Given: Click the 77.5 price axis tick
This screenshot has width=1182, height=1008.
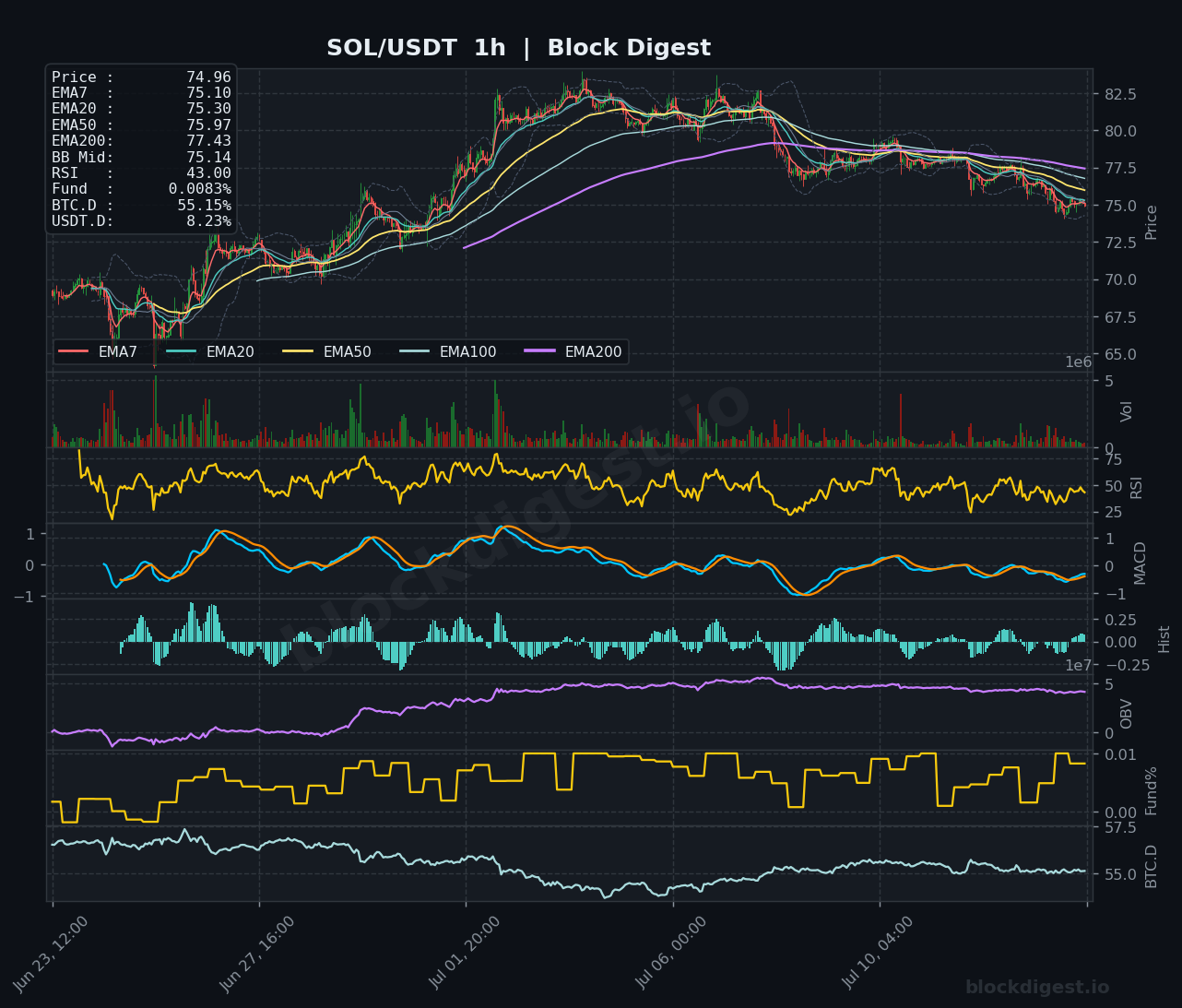Looking at the screenshot, I should [1119, 169].
